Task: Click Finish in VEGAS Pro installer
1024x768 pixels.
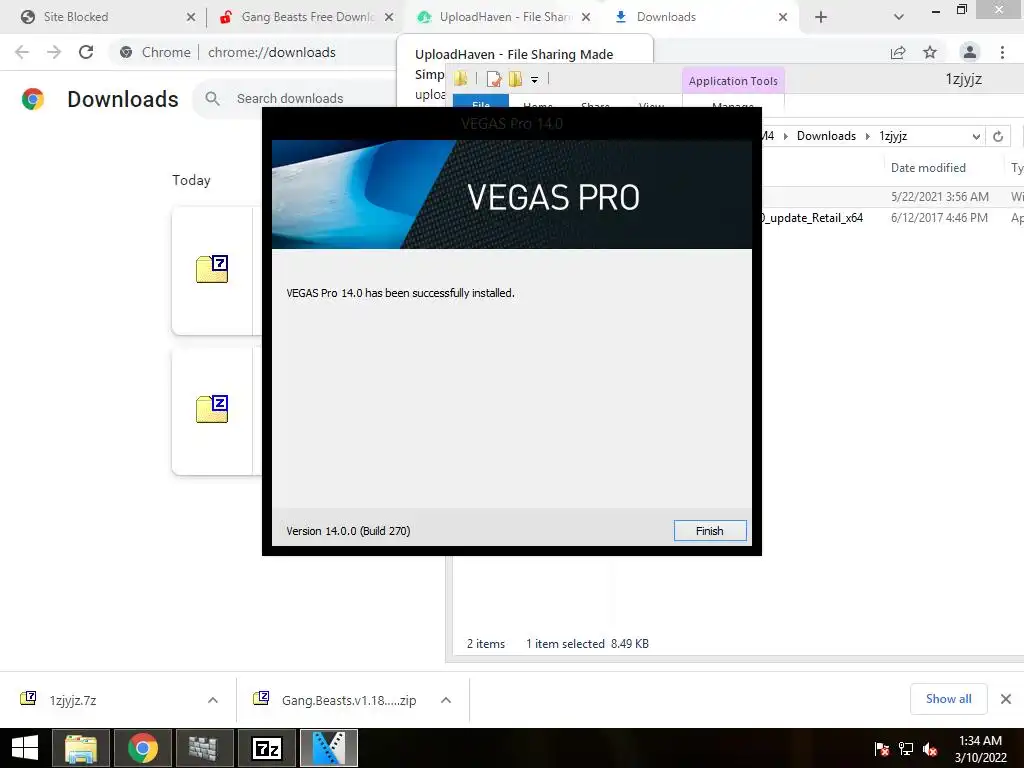Action: coord(709,531)
